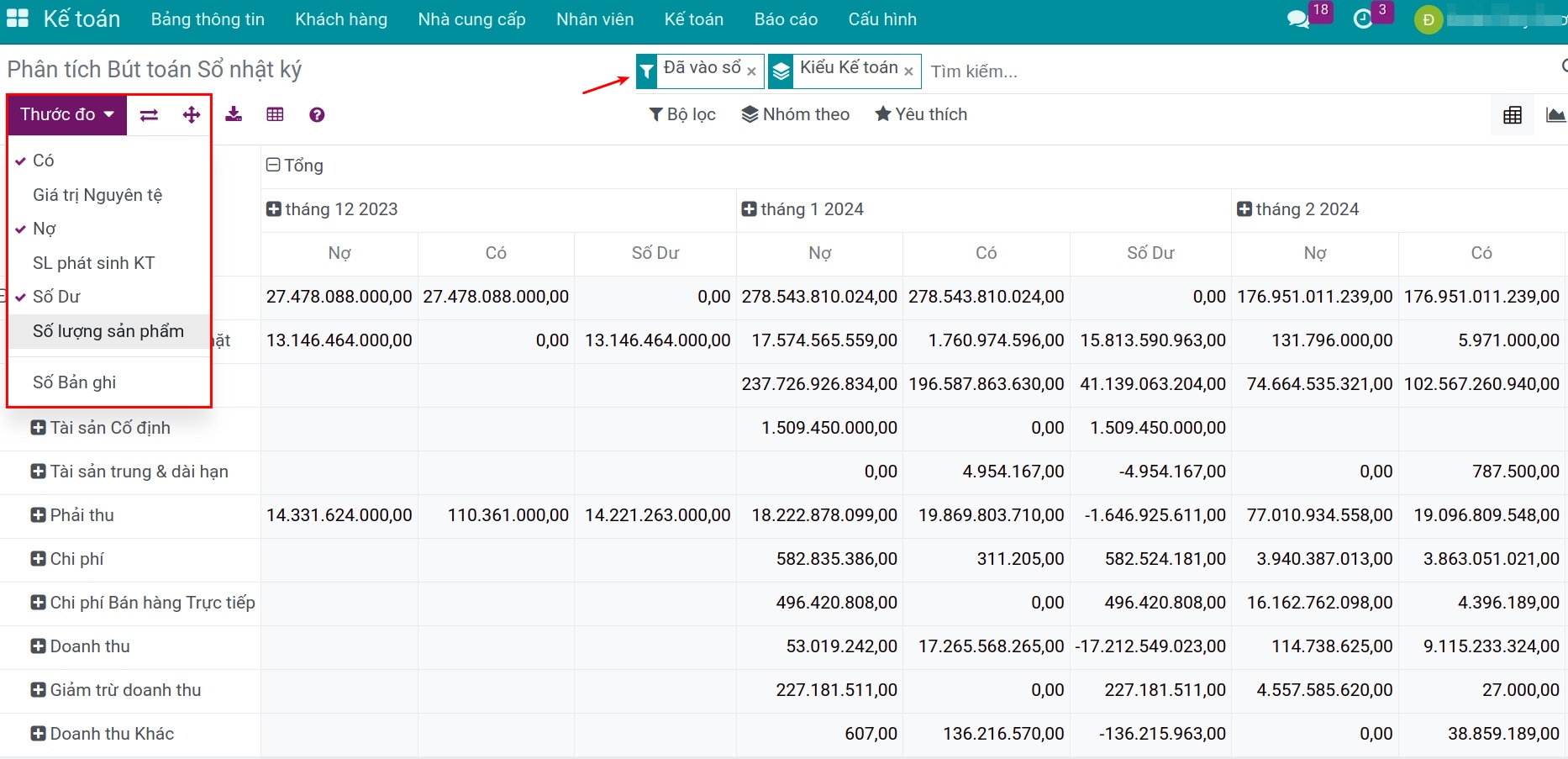This screenshot has height=759, width=1568.
Task: Collapse the Tổng column header
Action: [273, 166]
